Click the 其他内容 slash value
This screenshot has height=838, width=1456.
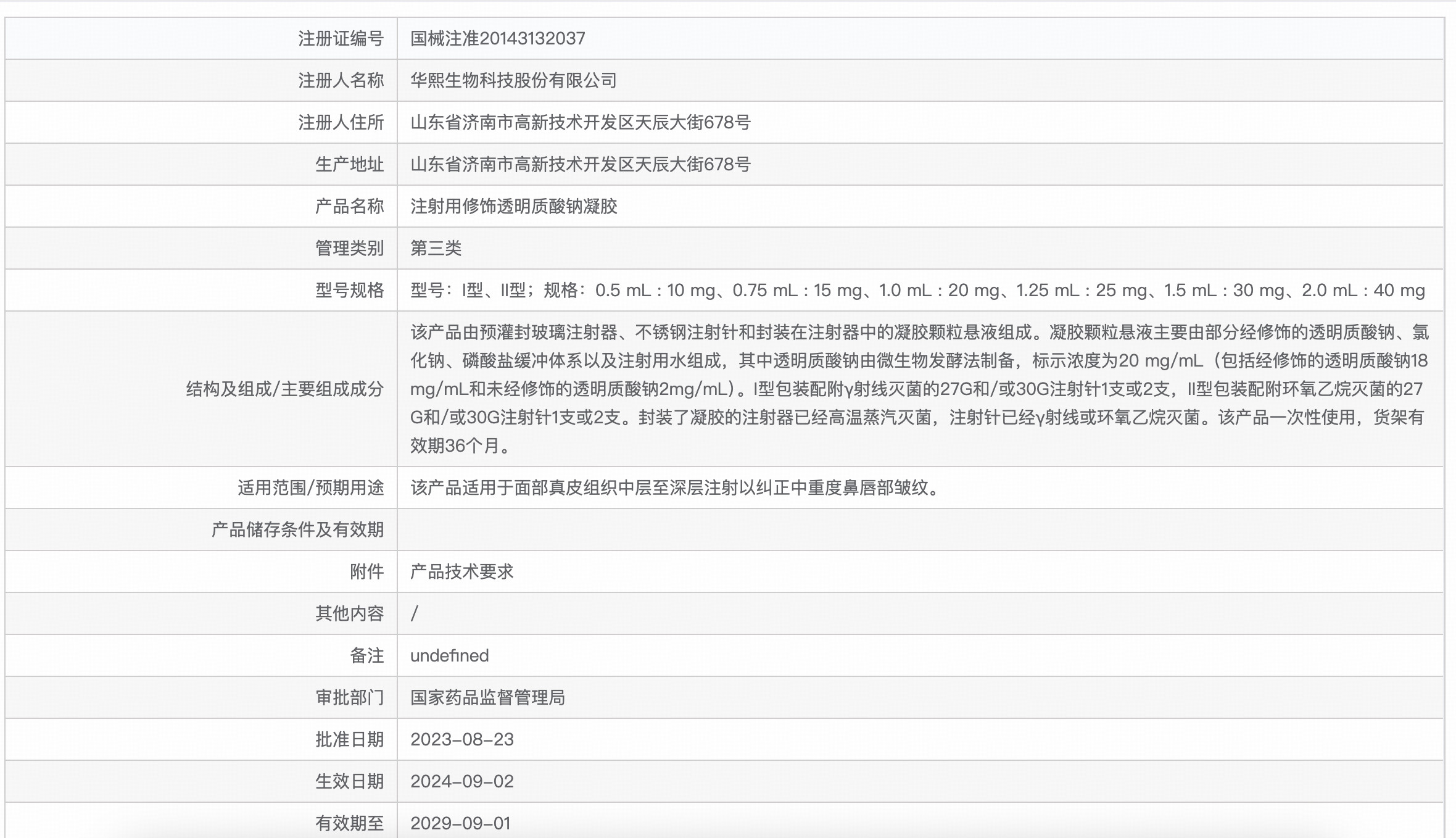412,613
